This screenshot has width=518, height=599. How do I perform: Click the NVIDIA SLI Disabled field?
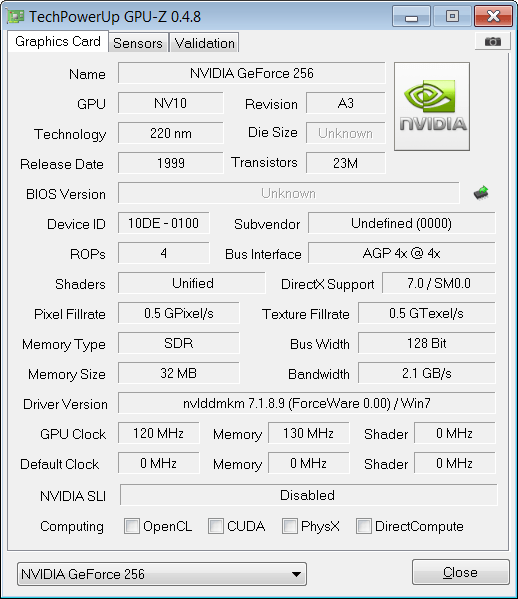click(309, 495)
